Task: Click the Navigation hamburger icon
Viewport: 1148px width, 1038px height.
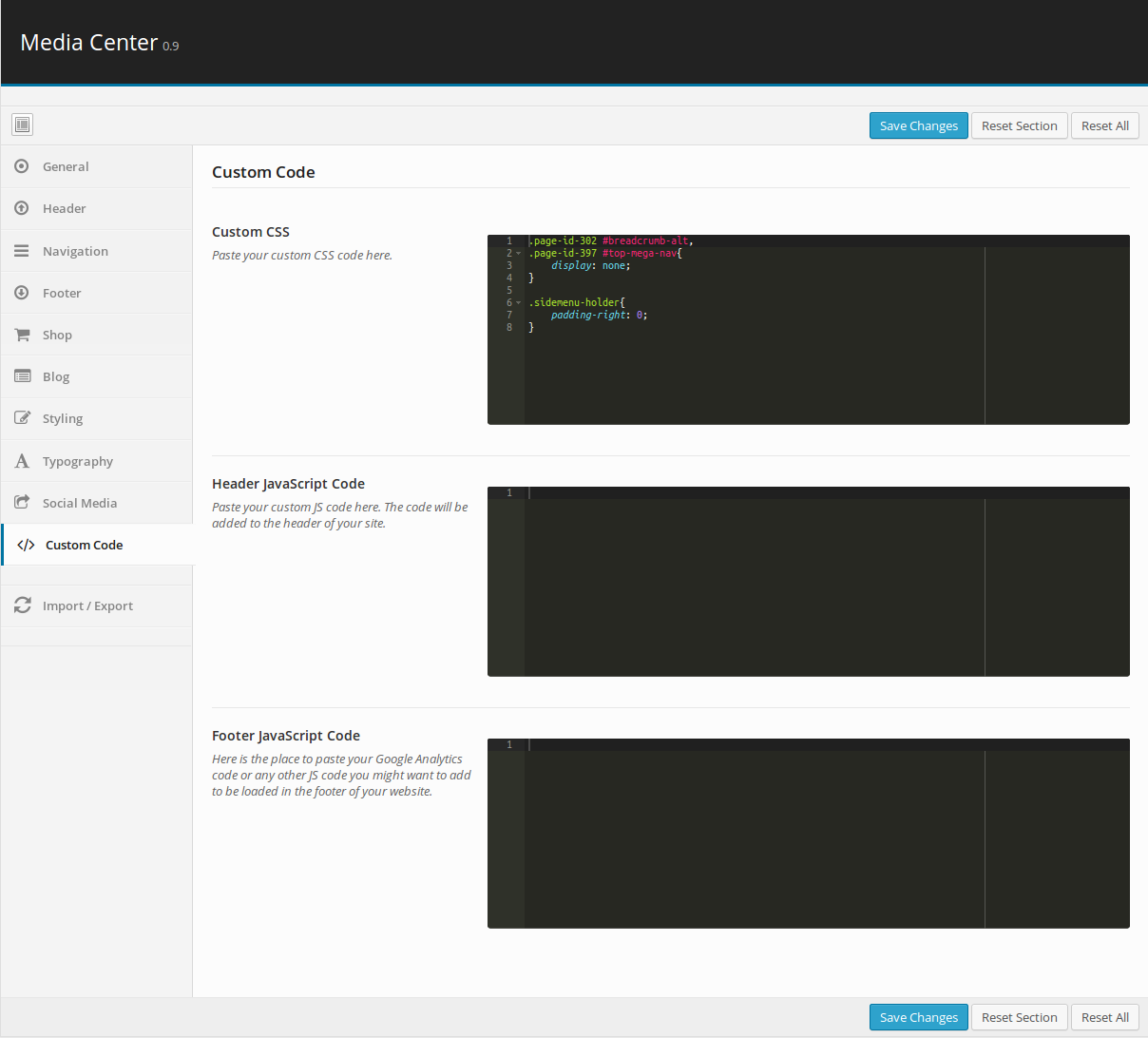Action: [22, 251]
